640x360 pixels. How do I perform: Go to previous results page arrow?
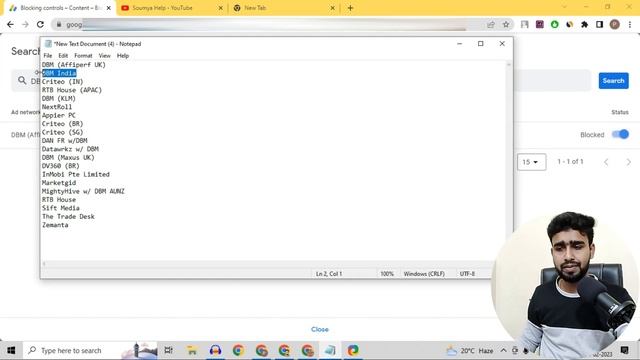click(x=606, y=162)
